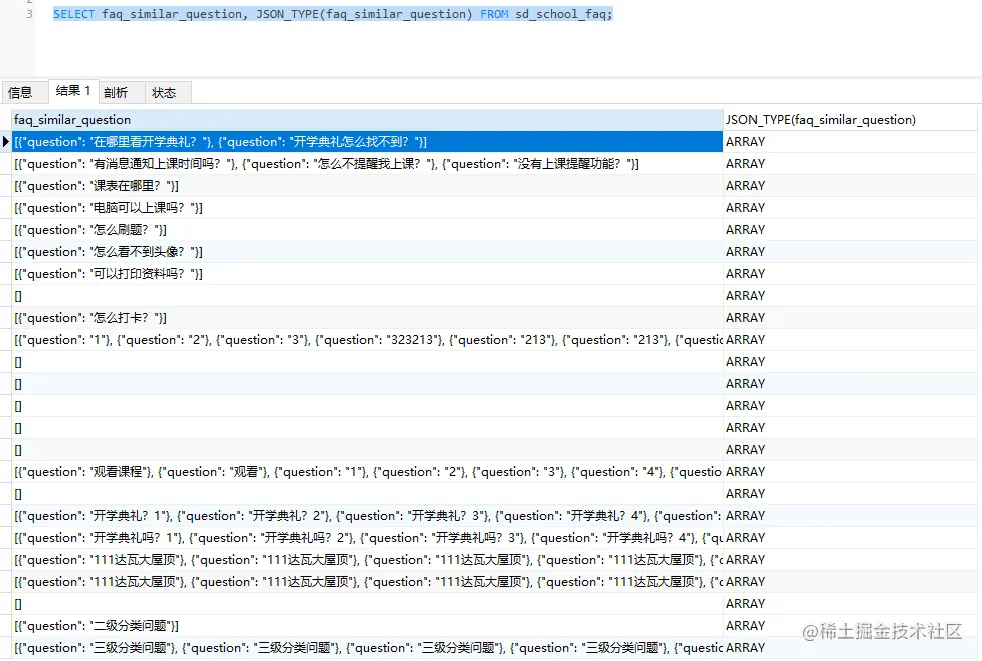Click ARRAY cell in the 二级分类问题 row

[850, 626]
